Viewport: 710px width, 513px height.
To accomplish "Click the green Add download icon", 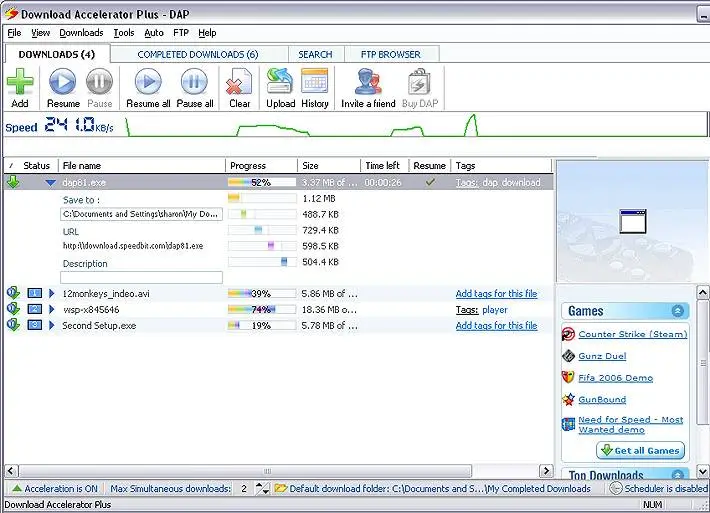I will click(20, 83).
